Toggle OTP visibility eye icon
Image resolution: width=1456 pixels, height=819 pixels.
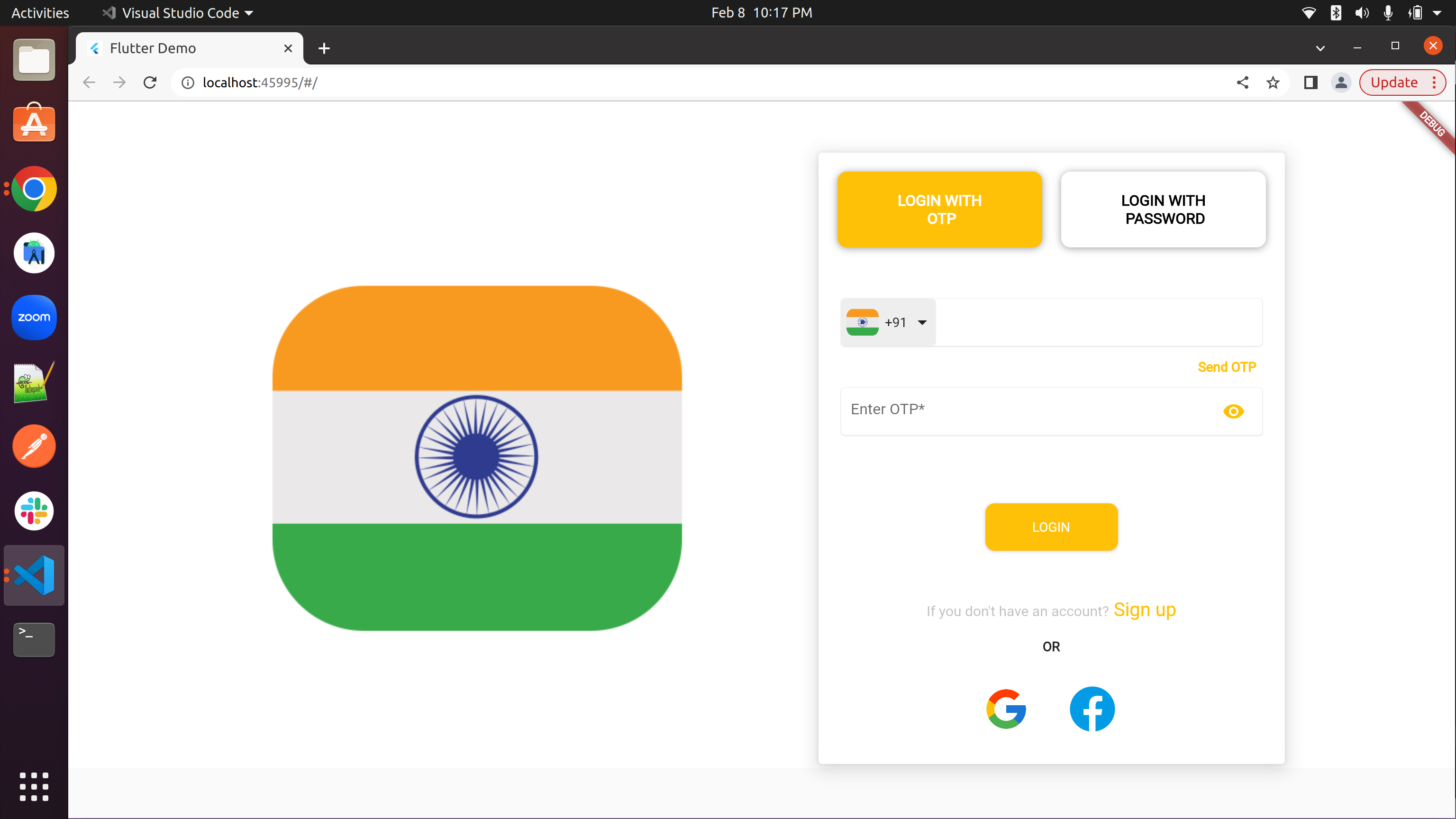pyautogui.click(x=1233, y=411)
